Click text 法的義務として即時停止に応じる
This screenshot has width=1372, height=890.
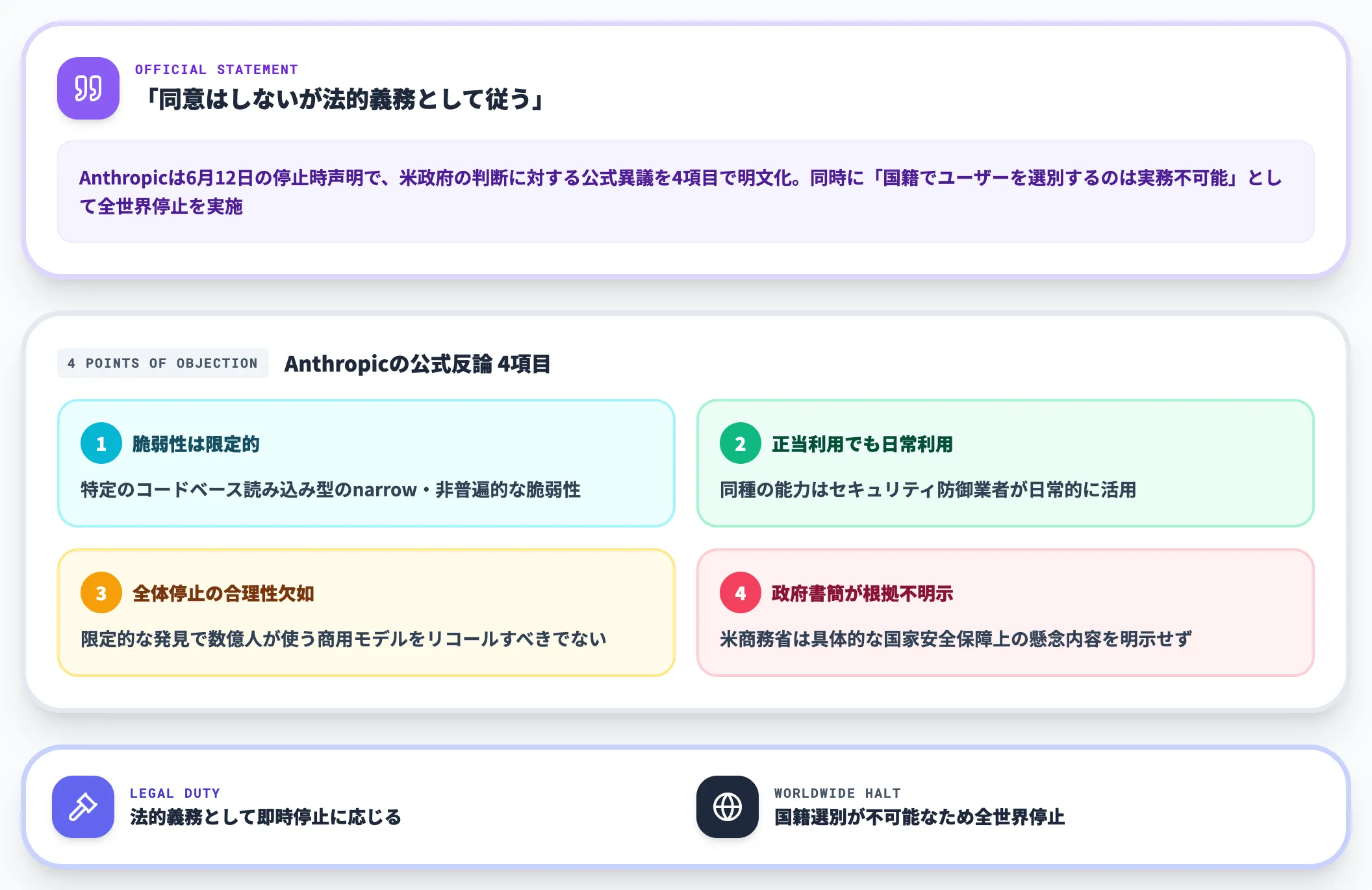[266, 817]
